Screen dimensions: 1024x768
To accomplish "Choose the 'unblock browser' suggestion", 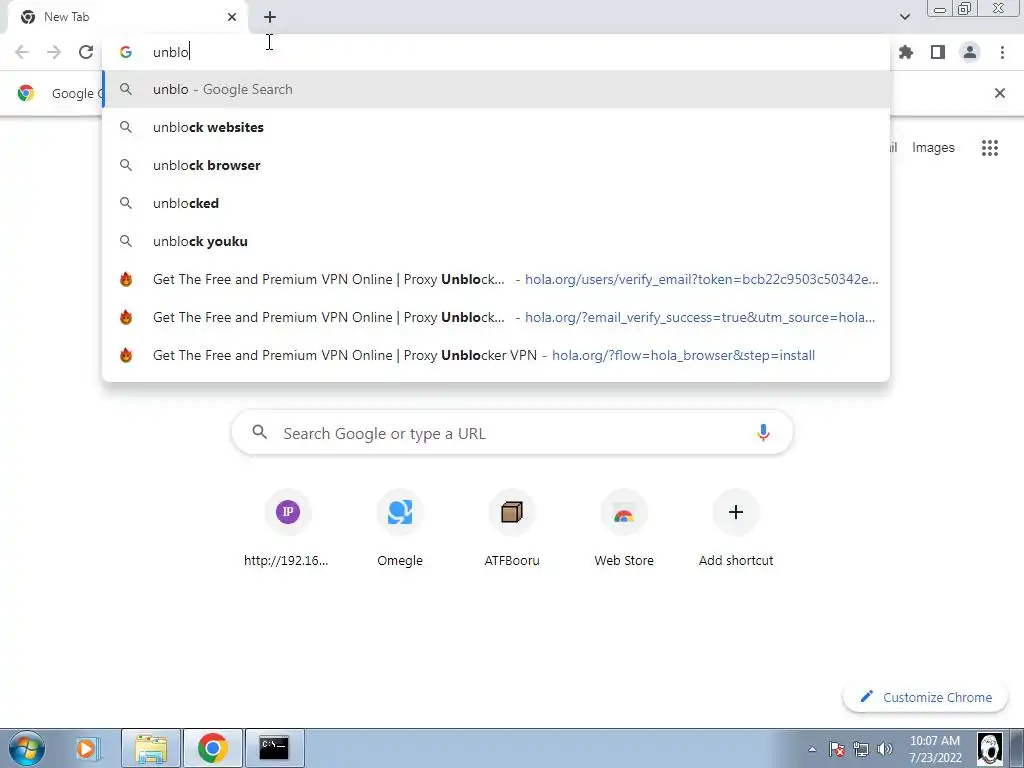I will pos(496,165).
